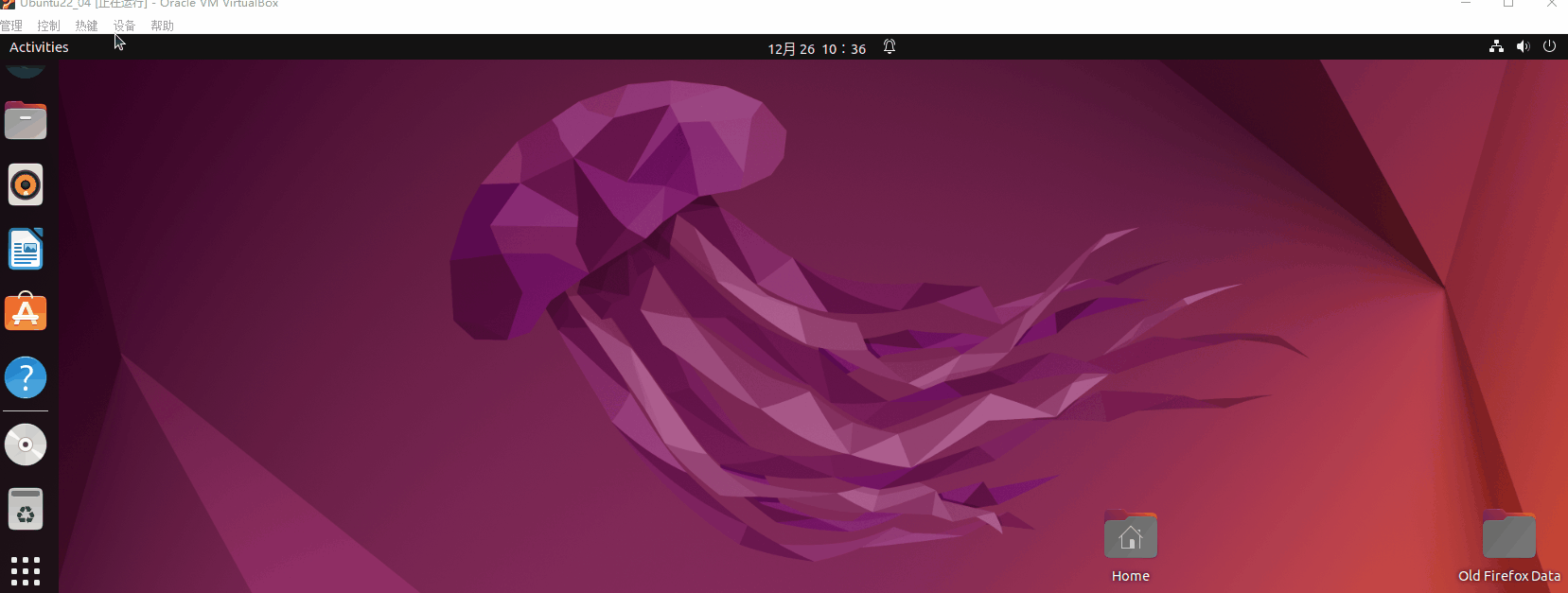Open the VirtualBox 热键 menu

[x=87, y=26]
